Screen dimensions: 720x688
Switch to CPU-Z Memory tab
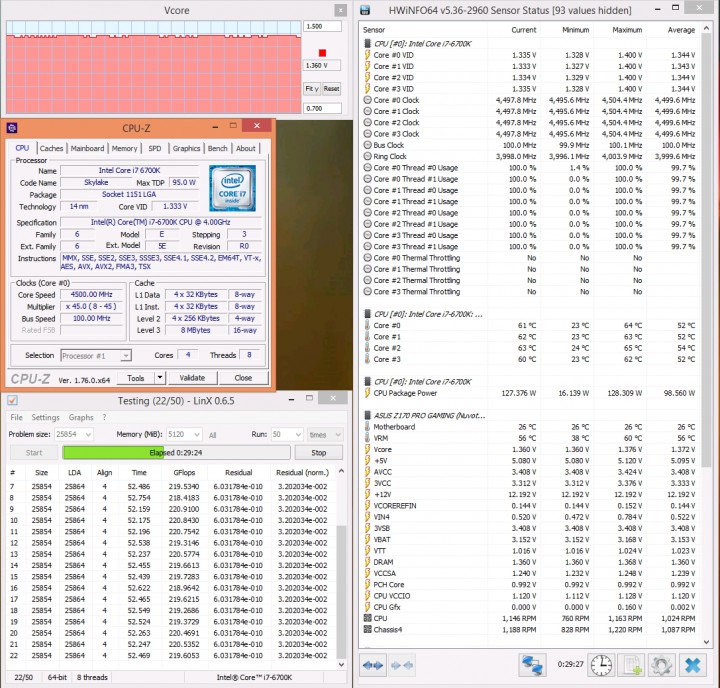[x=124, y=148]
